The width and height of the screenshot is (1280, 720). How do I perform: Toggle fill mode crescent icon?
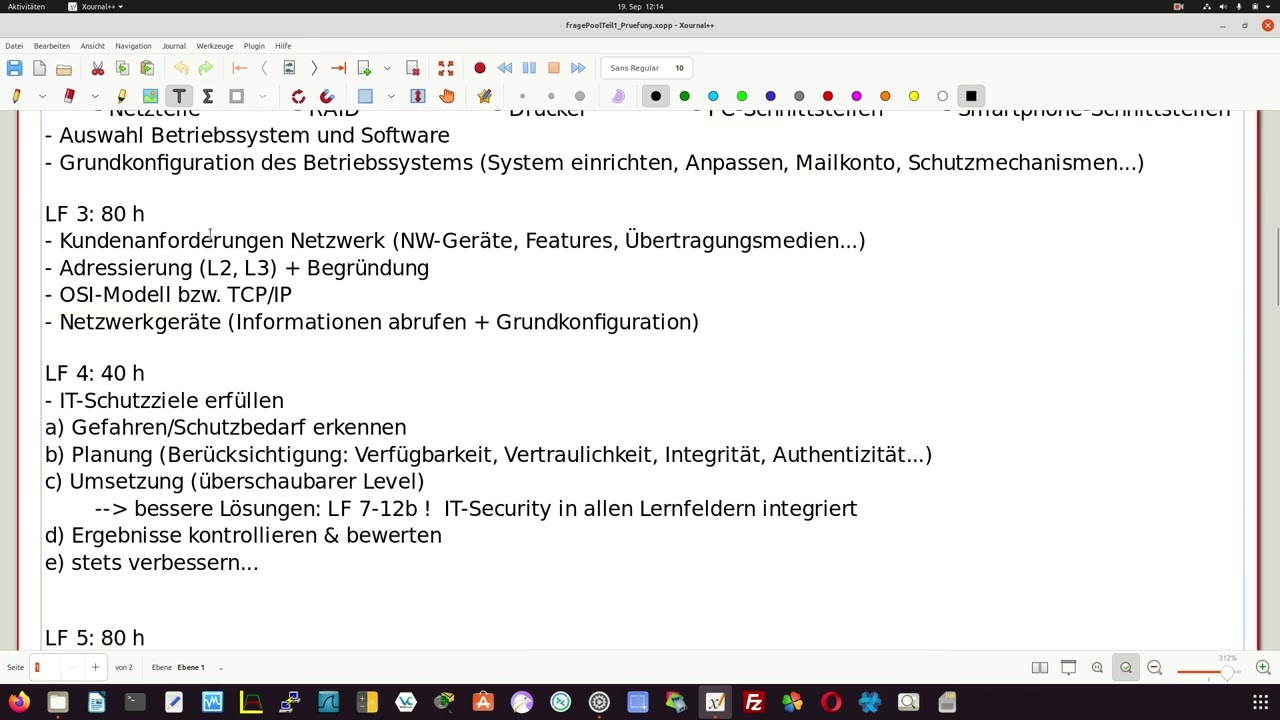(618, 96)
